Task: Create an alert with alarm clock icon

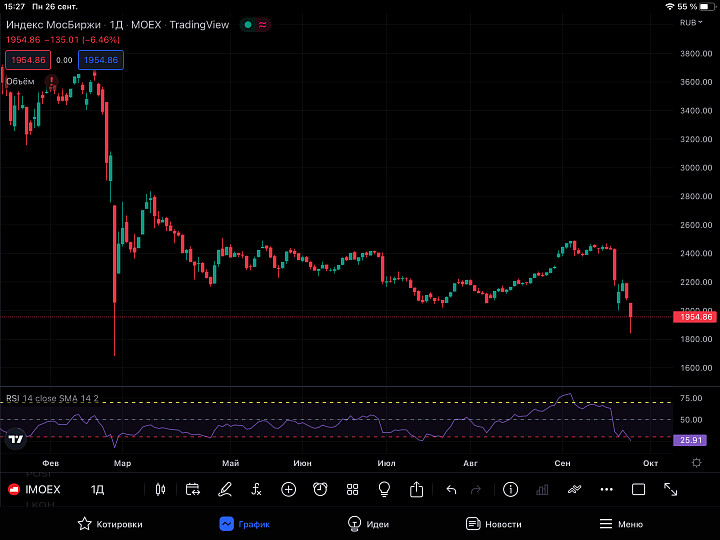Action: (320, 489)
